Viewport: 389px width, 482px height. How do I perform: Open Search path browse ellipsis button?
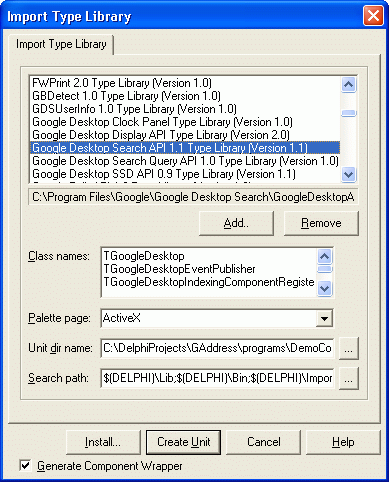click(349, 378)
